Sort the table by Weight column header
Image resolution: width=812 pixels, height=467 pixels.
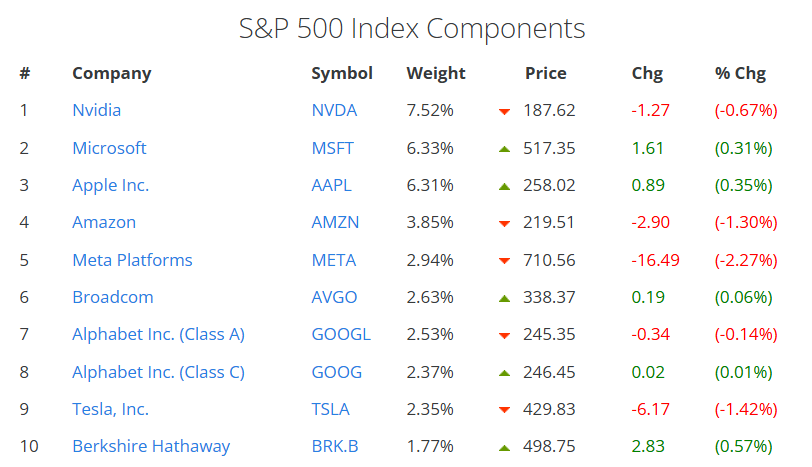pyautogui.click(x=436, y=73)
